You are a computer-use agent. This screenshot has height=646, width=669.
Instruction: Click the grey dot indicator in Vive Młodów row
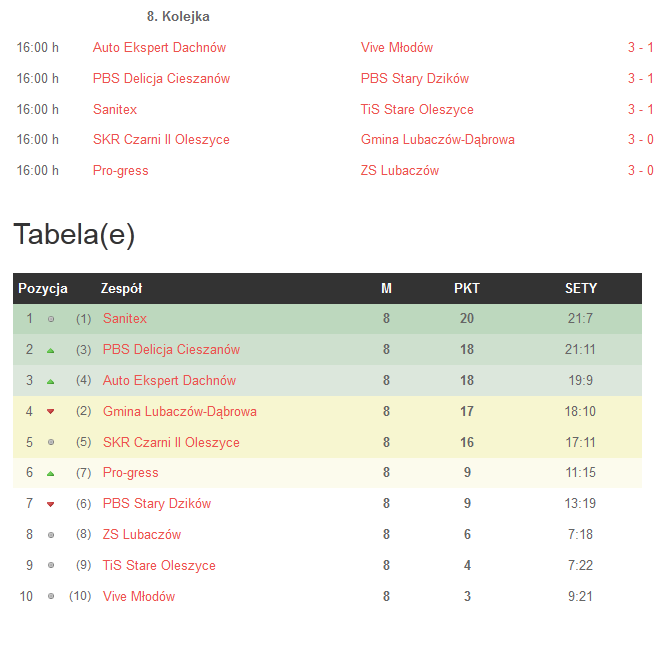coord(51,597)
